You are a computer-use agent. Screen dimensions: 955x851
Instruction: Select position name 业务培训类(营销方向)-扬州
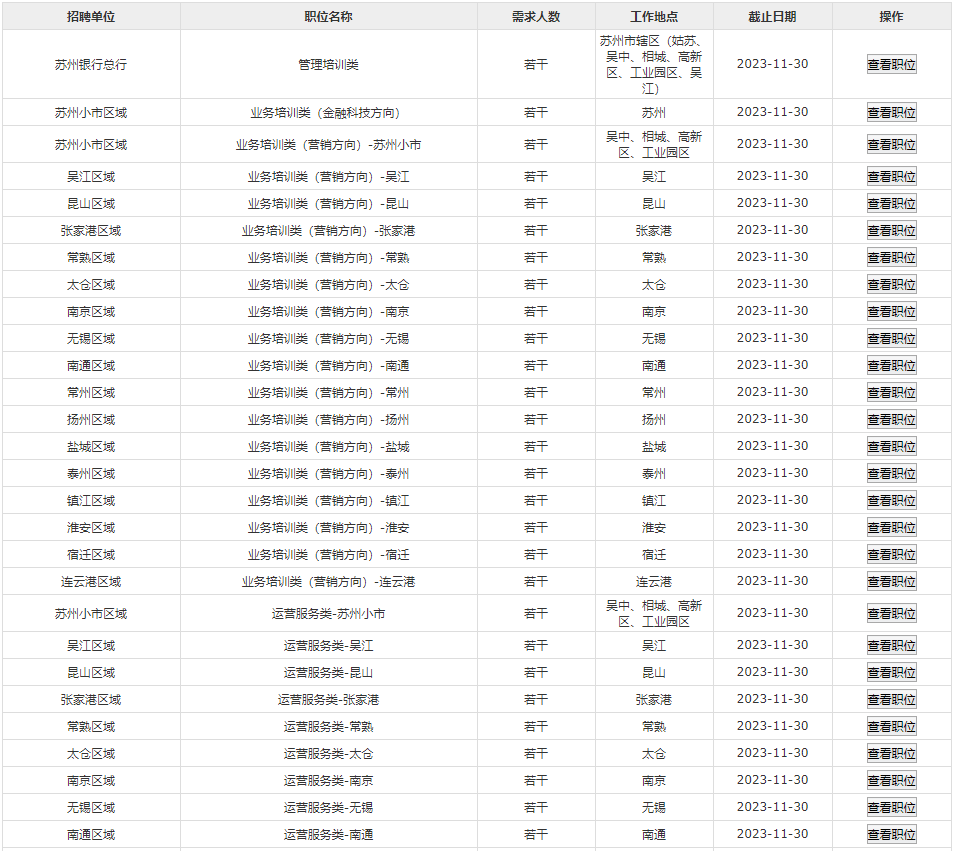pyautogui.click(x=328, y=420)
